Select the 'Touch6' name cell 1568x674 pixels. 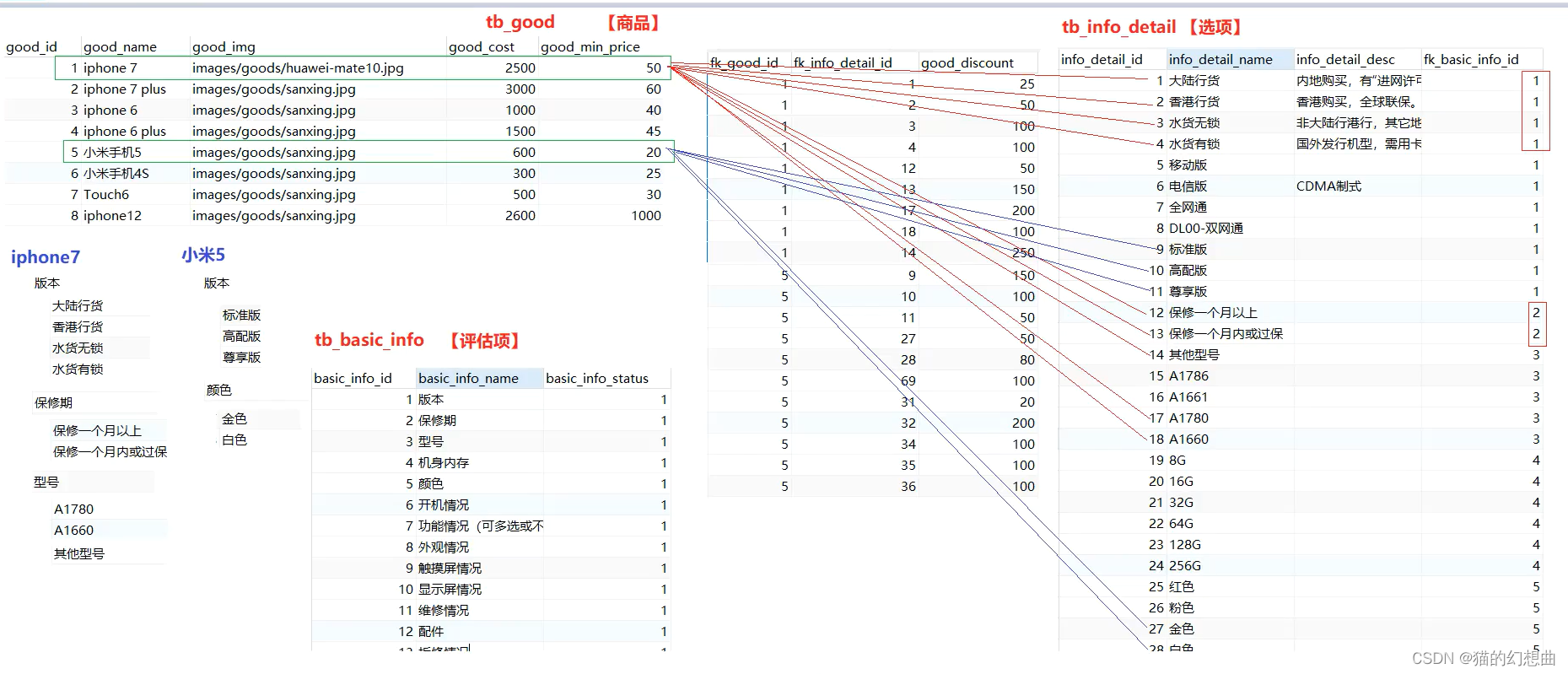(x=106, y=195)
